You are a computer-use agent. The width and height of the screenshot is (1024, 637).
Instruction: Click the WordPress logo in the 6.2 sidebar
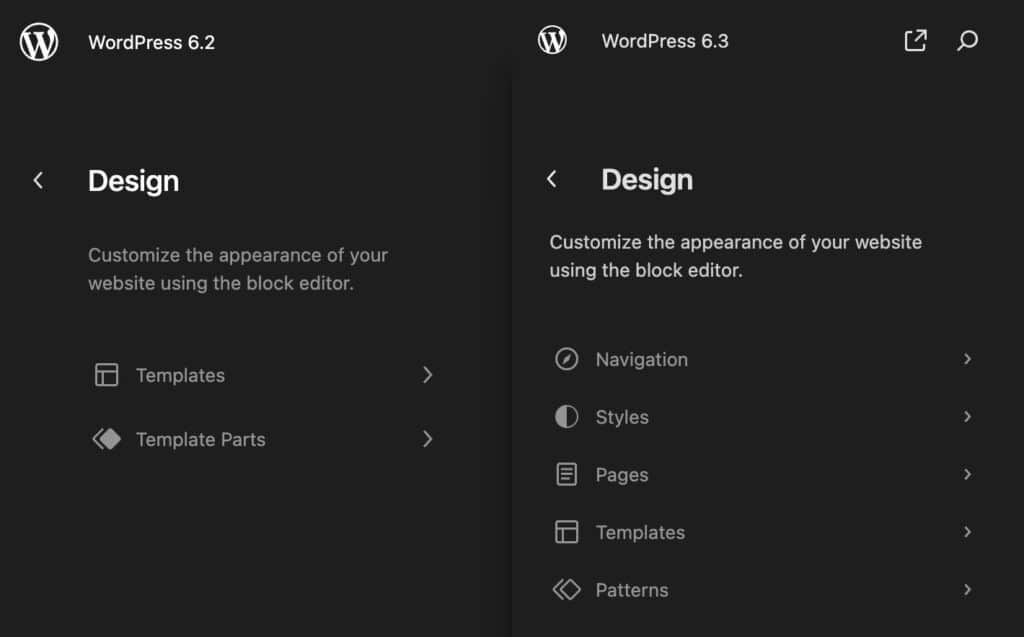(38, 42)
